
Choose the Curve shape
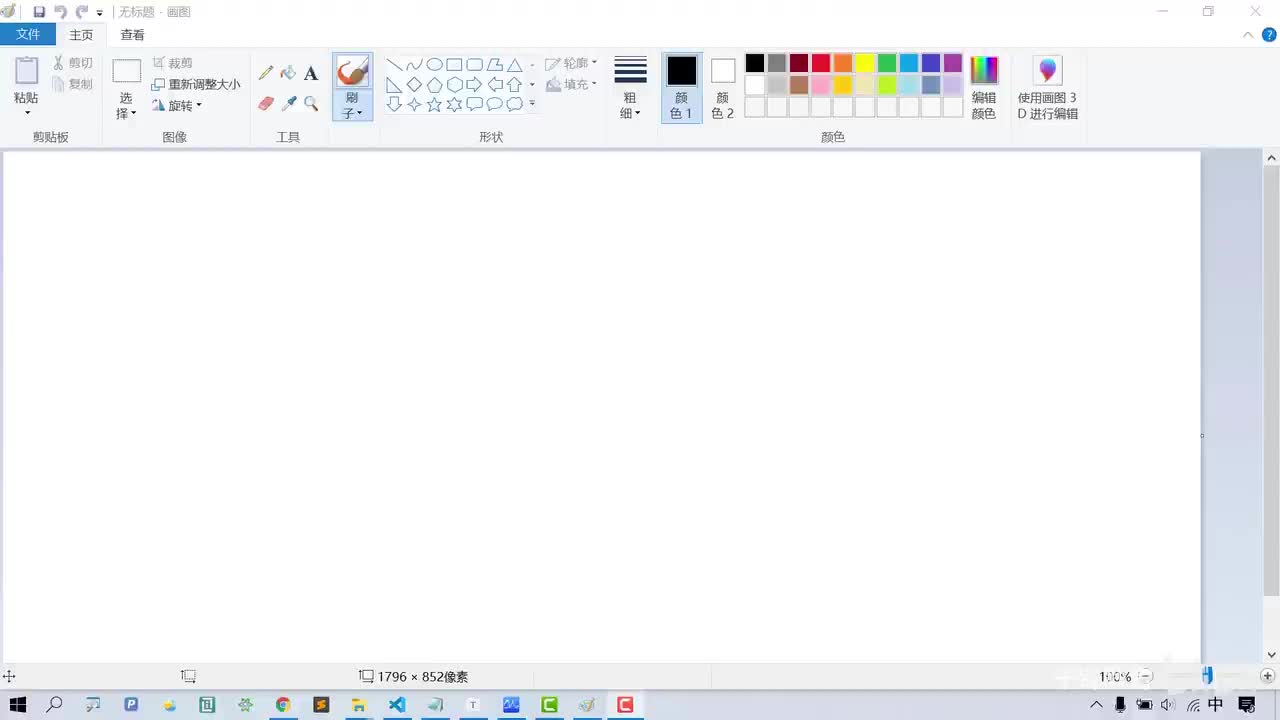point(414,65)
